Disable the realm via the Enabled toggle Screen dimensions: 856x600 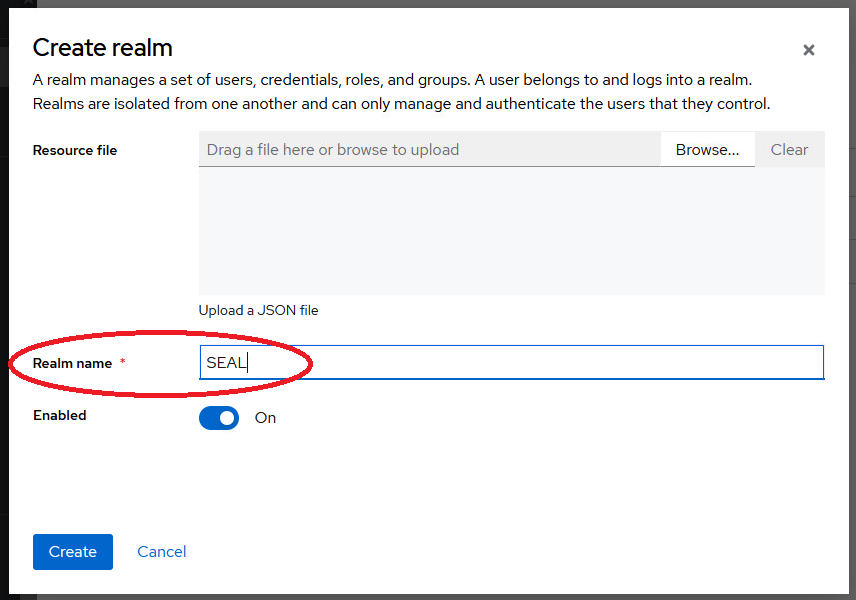(218, 417)
